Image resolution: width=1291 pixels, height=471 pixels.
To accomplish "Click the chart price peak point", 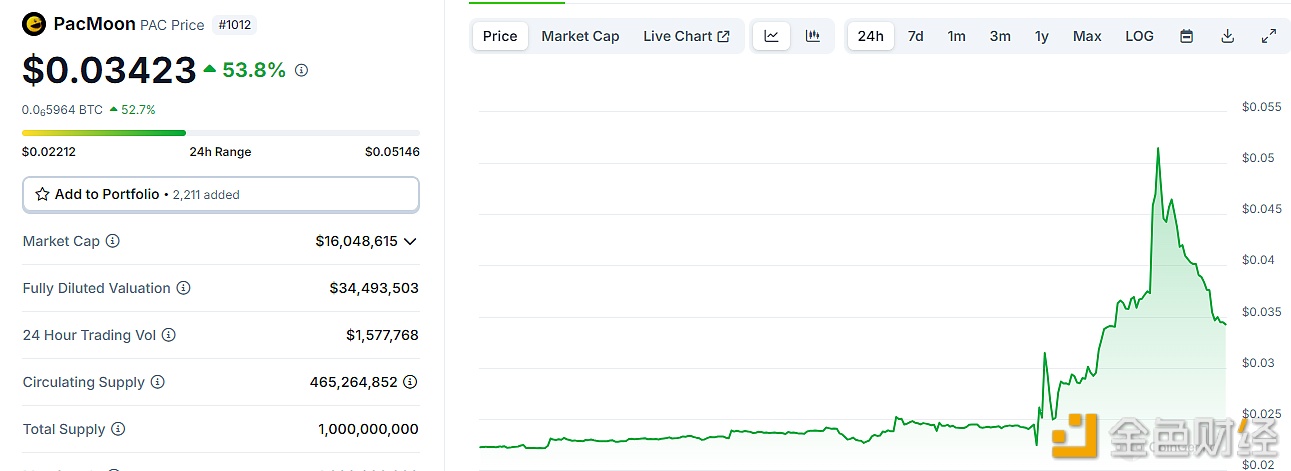I will coord(1158,149).
